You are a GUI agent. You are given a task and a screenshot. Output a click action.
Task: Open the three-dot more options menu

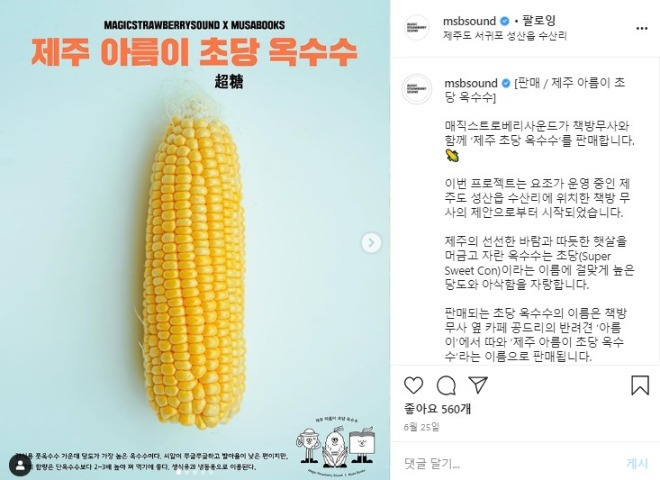(641, 28)
